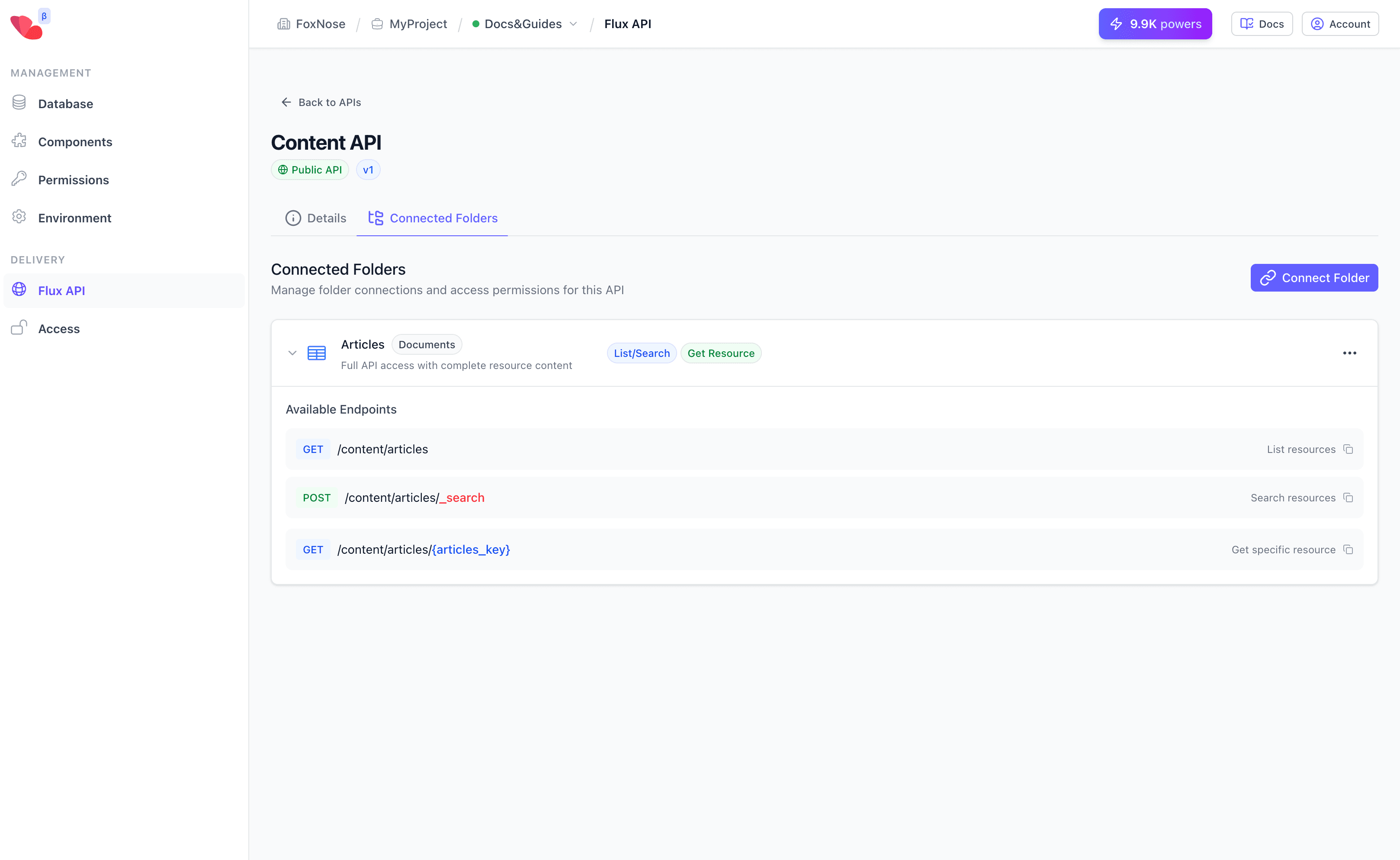Click the Connect Folder button
The height and width of the screenshot is (860, 1400).
coord(1314,278)
